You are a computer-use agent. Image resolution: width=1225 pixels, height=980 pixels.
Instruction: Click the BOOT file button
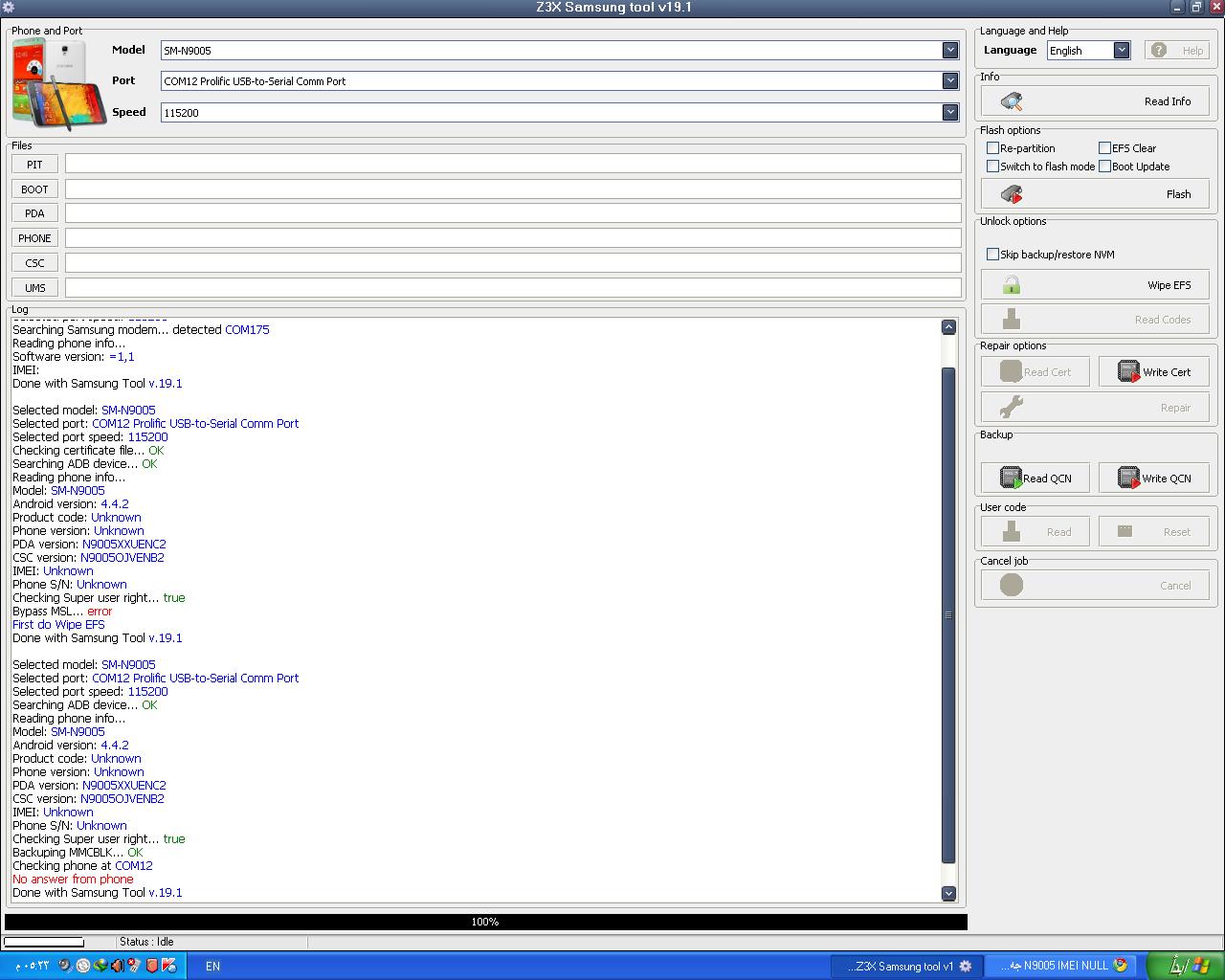(x=34, y=189)
